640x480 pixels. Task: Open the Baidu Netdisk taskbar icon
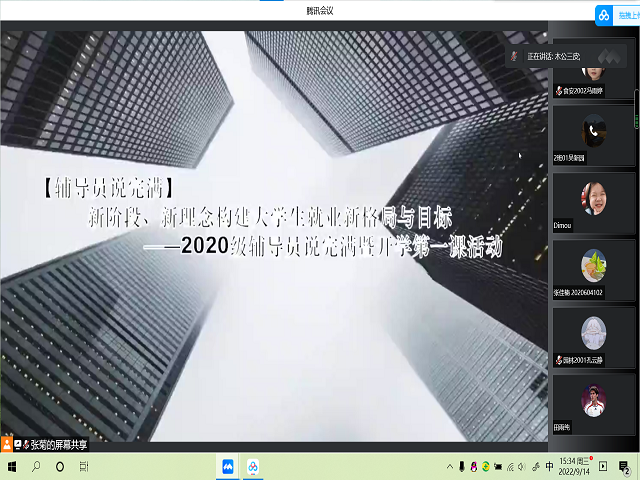pyautogui.click(x=254, y=467)
